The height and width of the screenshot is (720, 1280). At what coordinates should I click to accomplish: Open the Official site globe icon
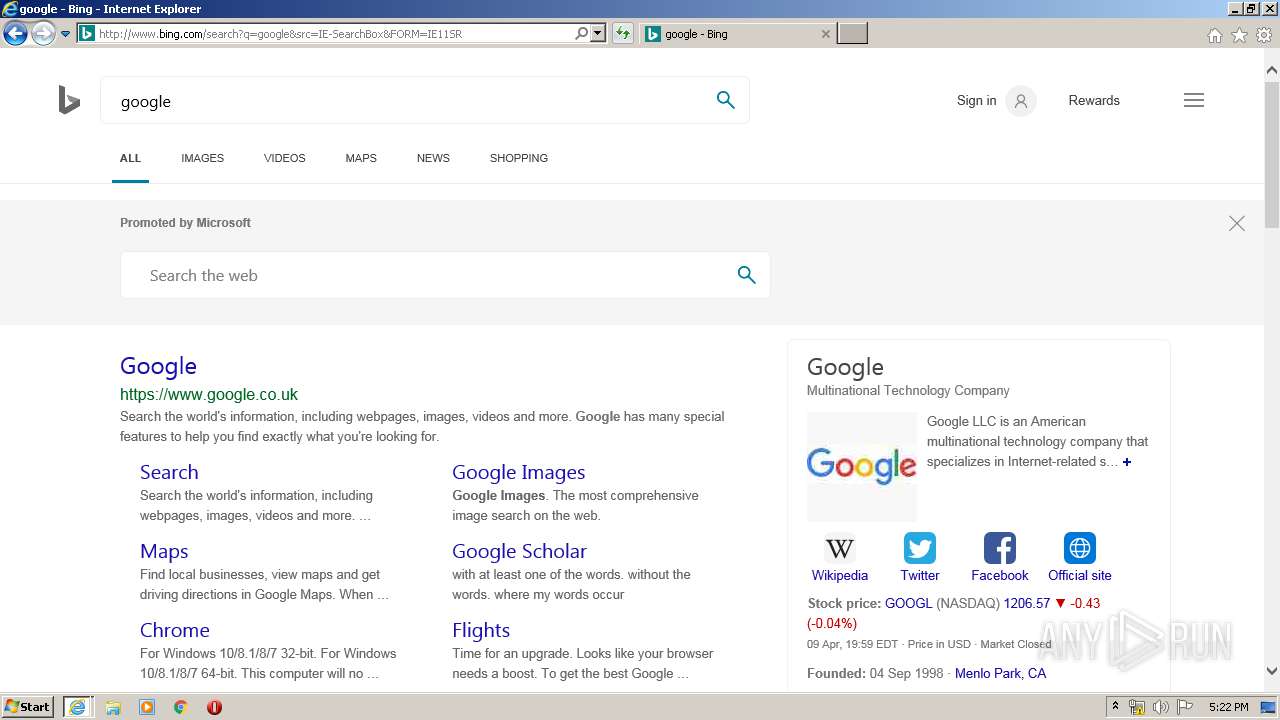[x=1080, y=548]
